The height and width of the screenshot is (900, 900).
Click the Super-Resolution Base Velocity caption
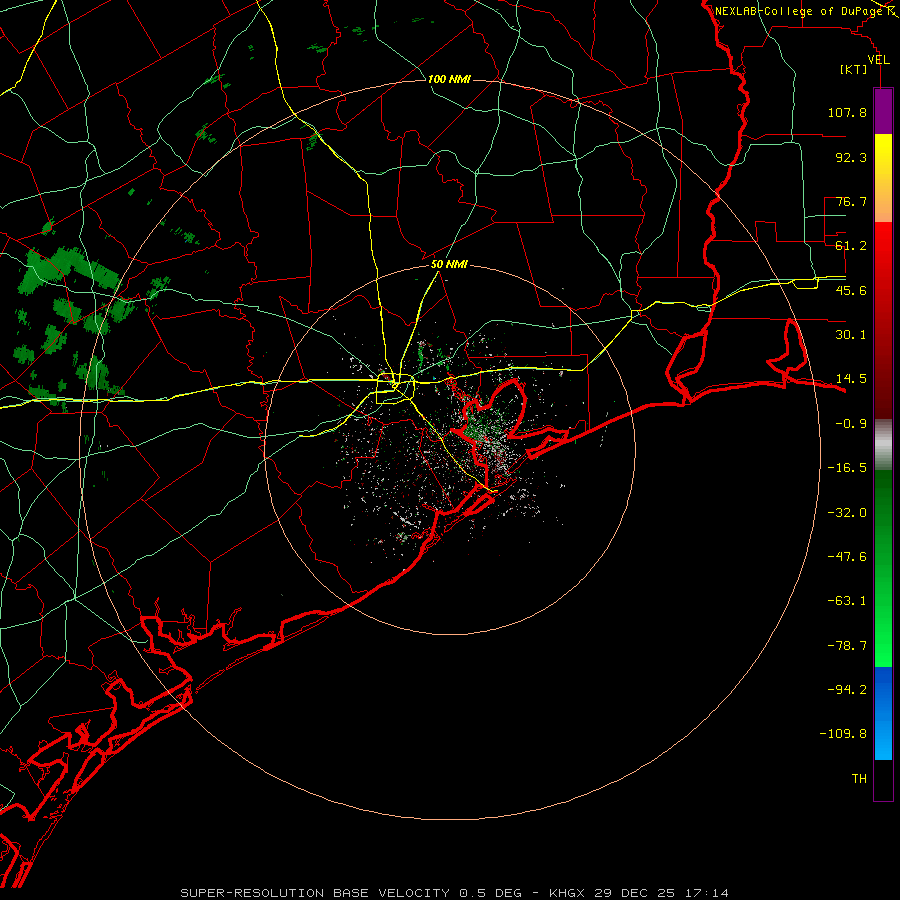coord(454,893)
